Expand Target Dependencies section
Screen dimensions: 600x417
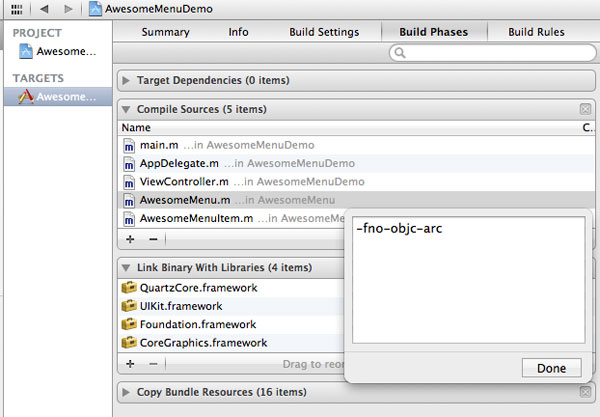coord(126,80)
